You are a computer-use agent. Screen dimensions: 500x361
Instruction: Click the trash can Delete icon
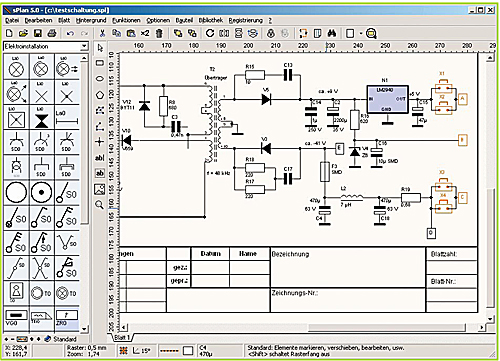pyautogui.click(x=159, y=33)
